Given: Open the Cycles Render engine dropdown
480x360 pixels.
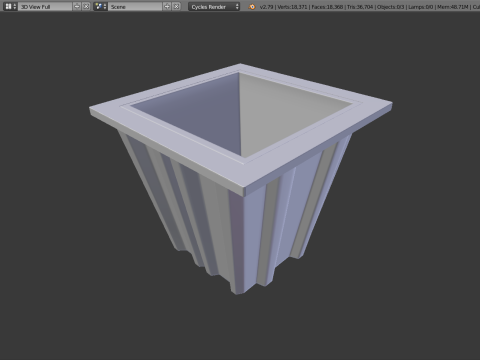Looking at the screenshot, I should tap(214, 6).
